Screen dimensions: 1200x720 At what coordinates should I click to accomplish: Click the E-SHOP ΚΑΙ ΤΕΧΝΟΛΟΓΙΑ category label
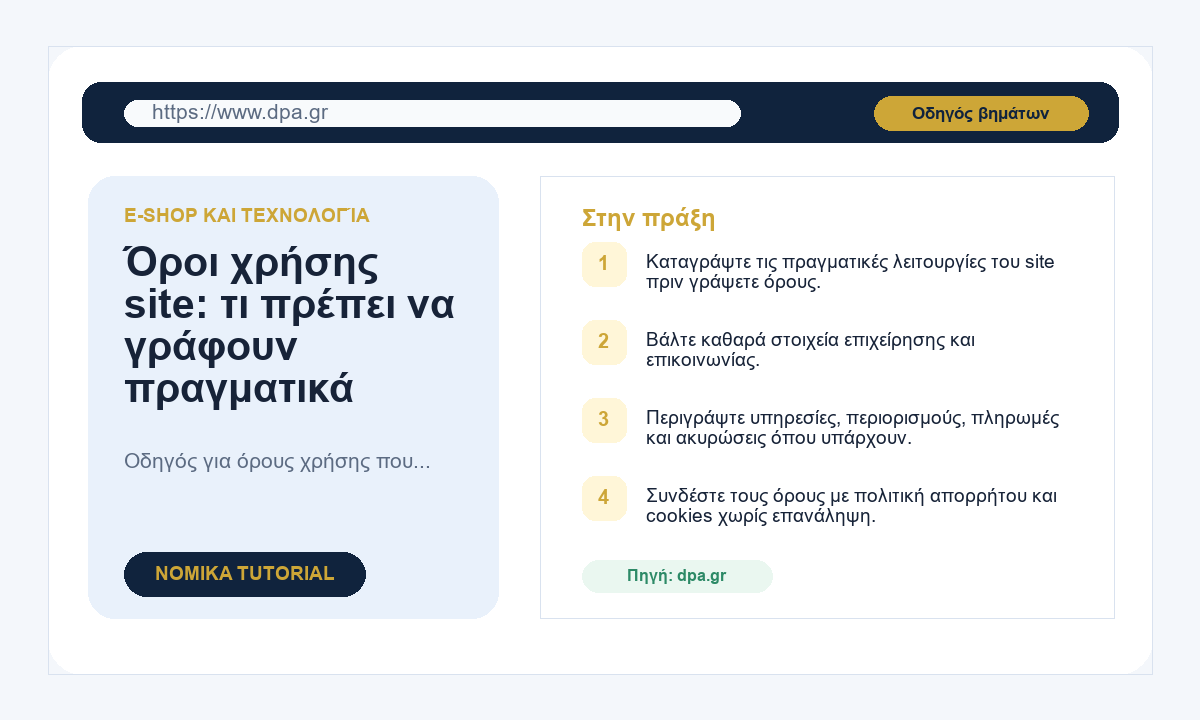[x=247, y=215]
